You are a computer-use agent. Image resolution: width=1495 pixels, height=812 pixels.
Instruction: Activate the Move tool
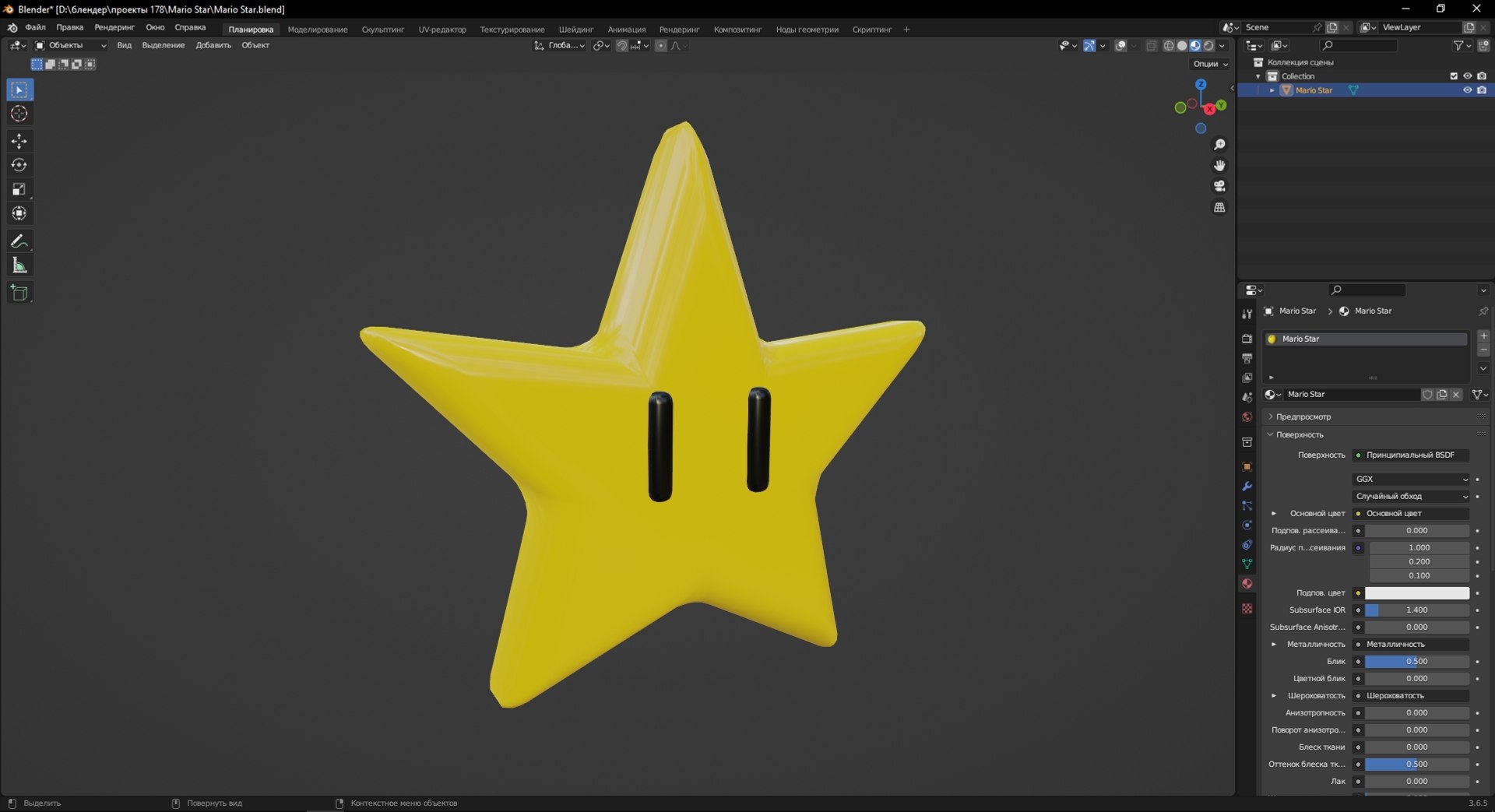19,141
